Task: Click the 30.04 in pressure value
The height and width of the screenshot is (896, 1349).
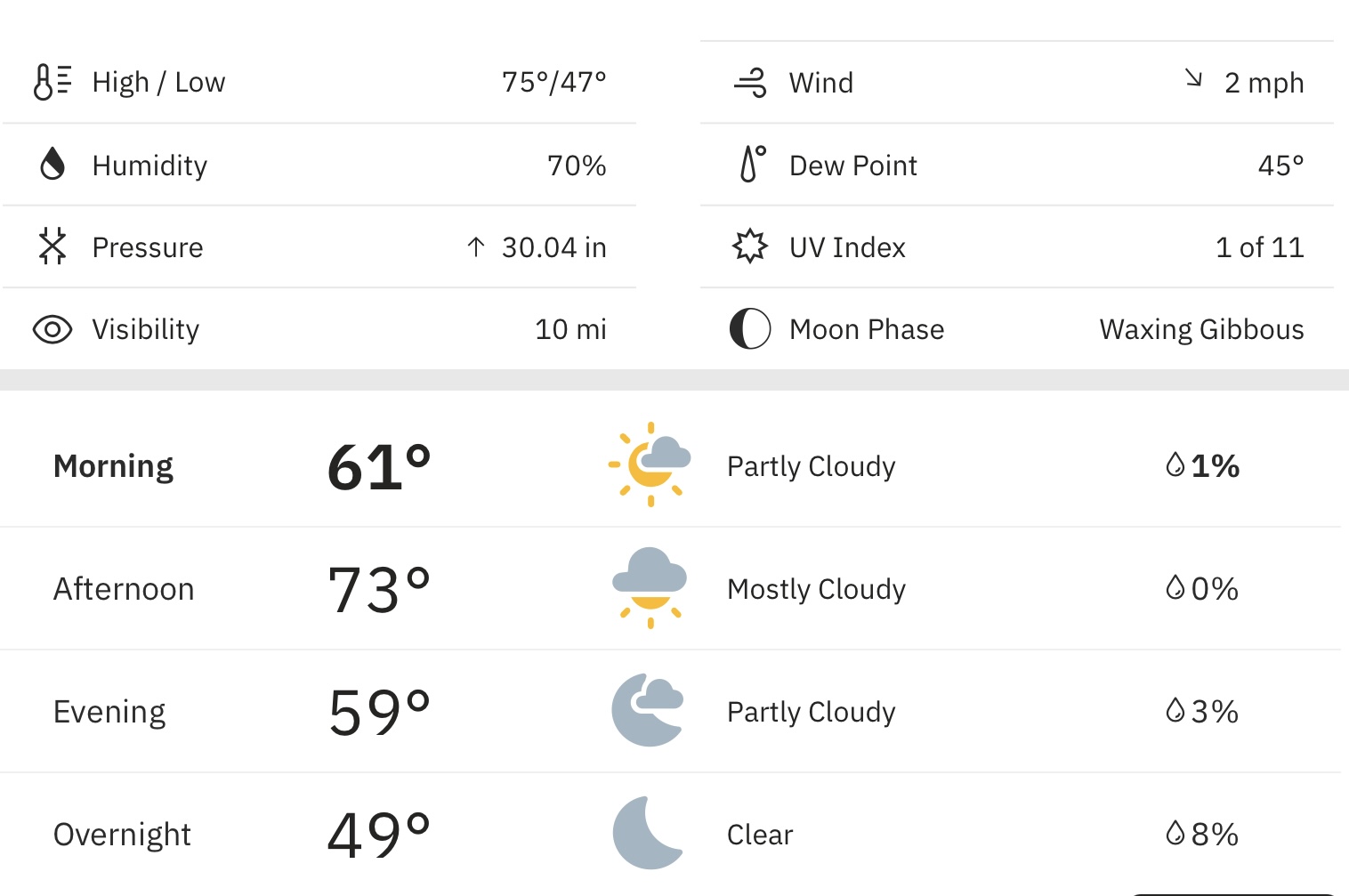Action: tap(553, 247)
